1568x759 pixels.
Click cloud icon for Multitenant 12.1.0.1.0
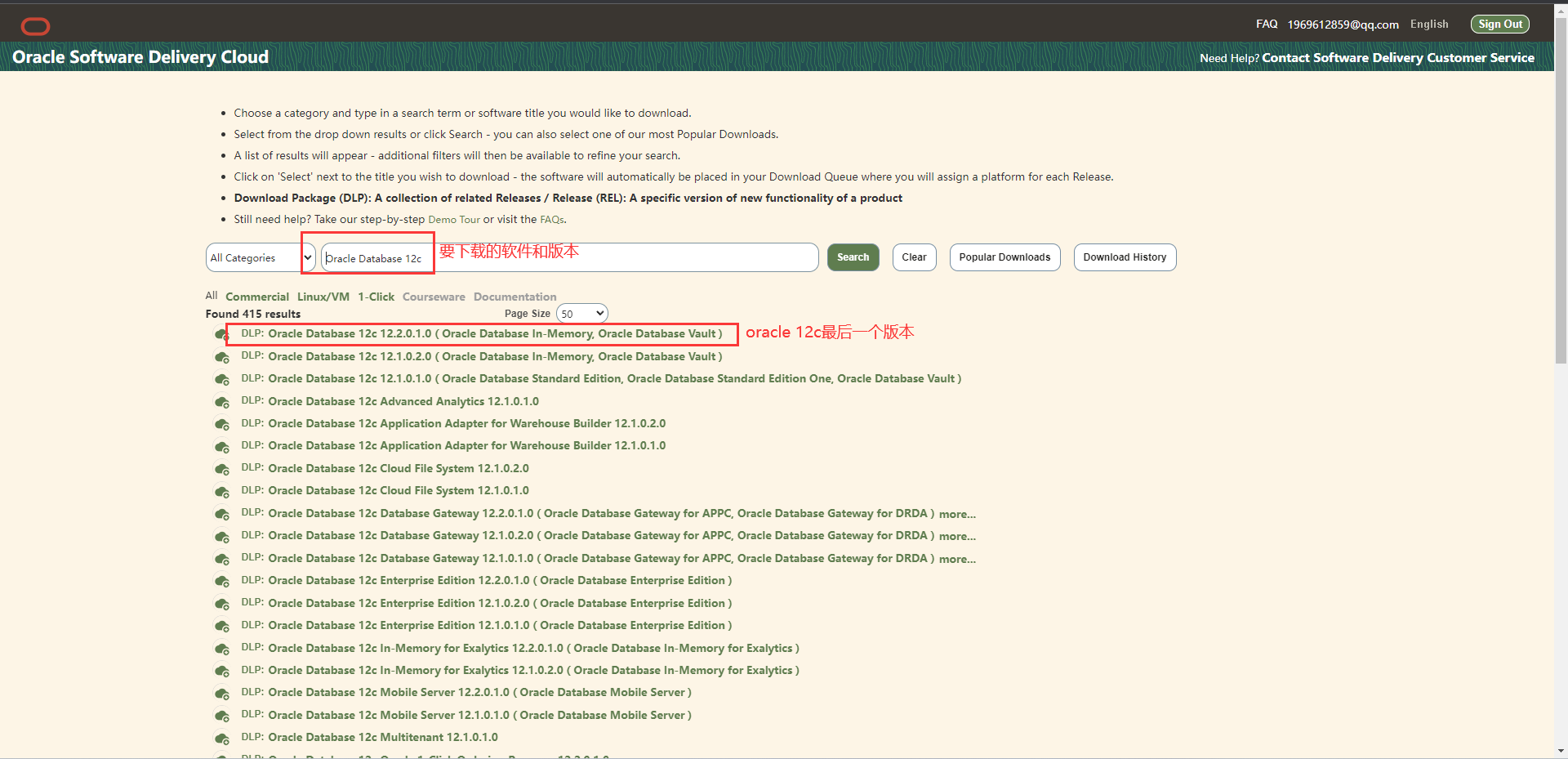pyautogui.click(x=221, y=738)
